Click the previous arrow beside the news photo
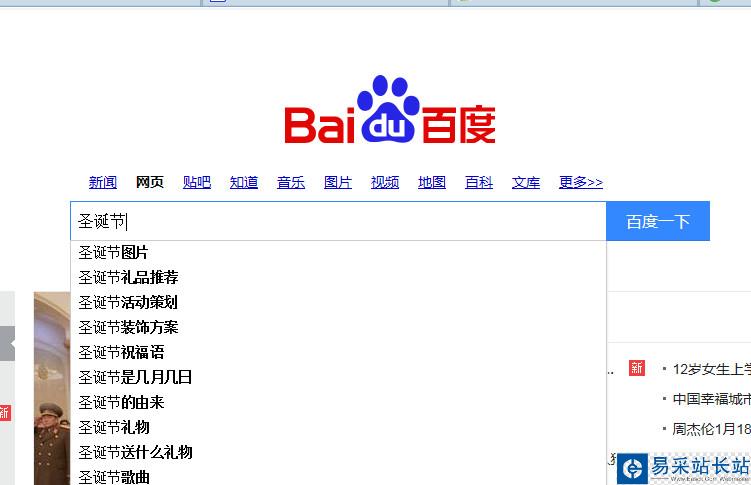 (x=7, y=343)
